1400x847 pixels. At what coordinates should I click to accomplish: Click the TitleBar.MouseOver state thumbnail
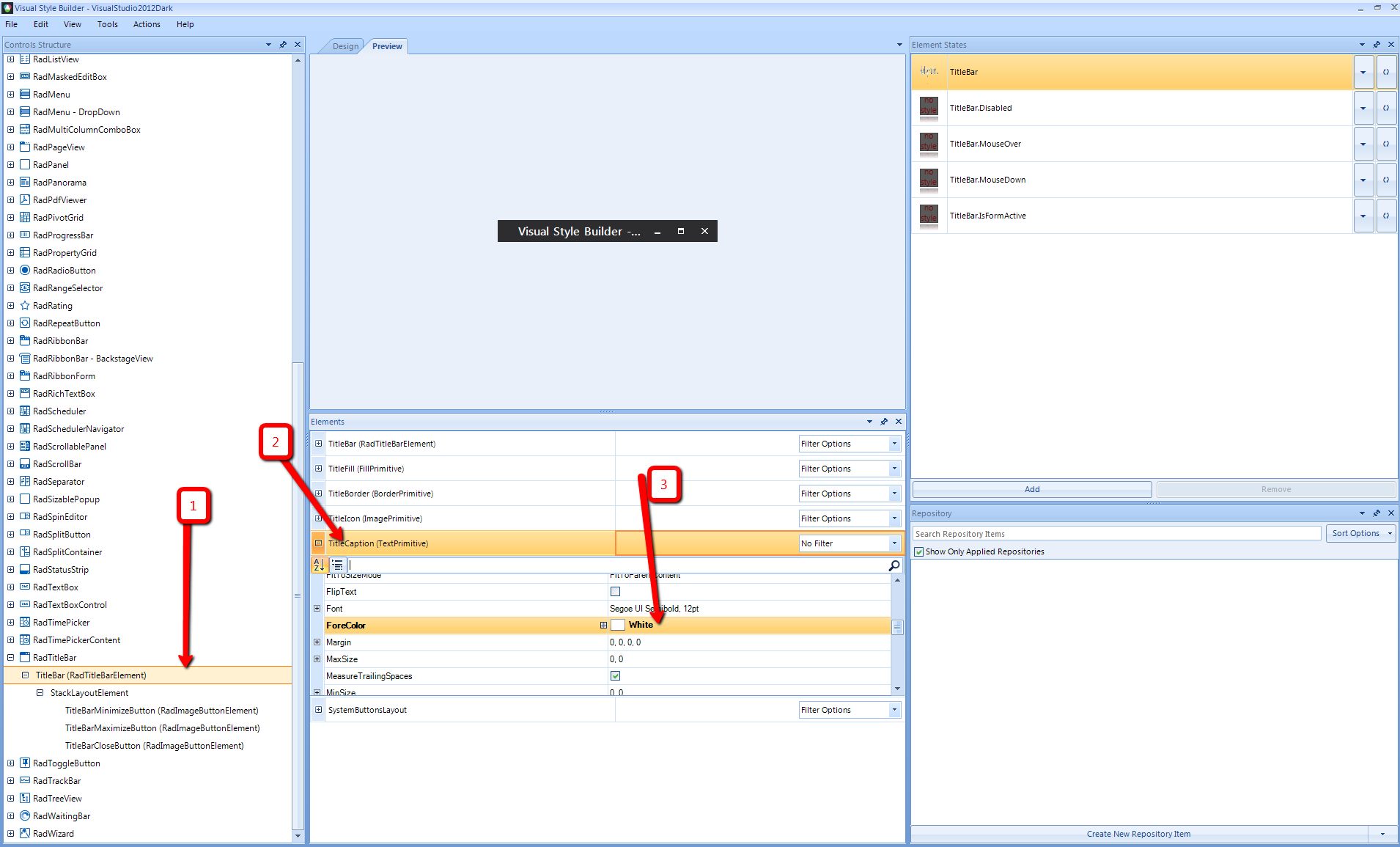click(929, 144)
